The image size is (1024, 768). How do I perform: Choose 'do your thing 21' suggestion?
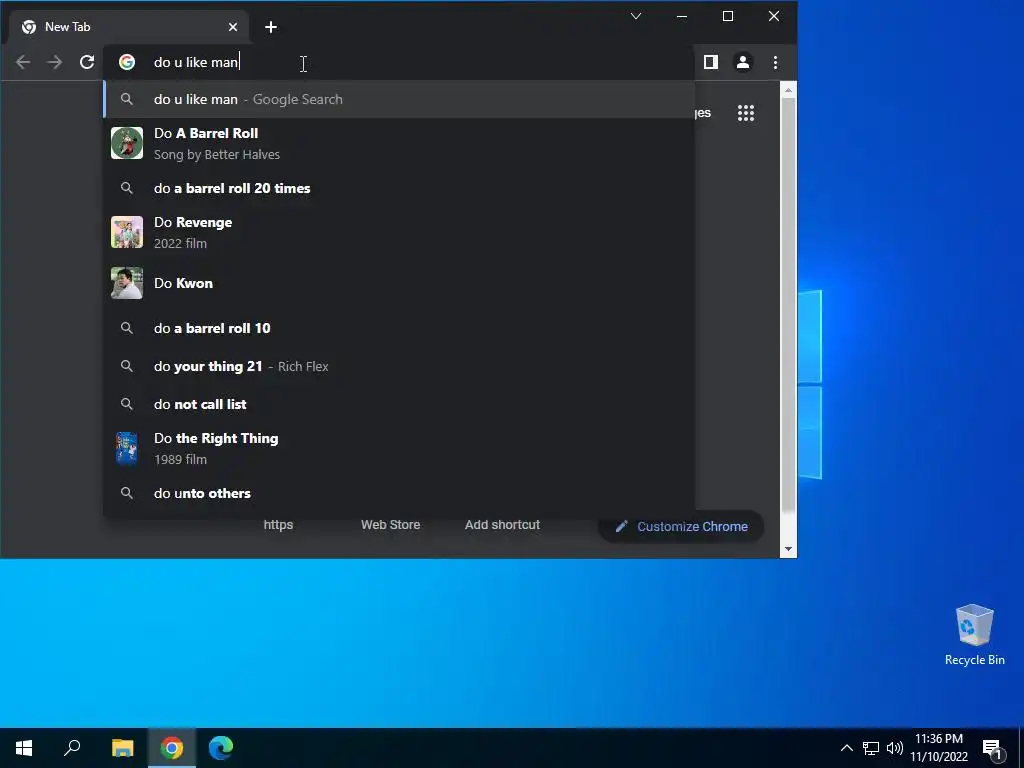tap(398, 366)
